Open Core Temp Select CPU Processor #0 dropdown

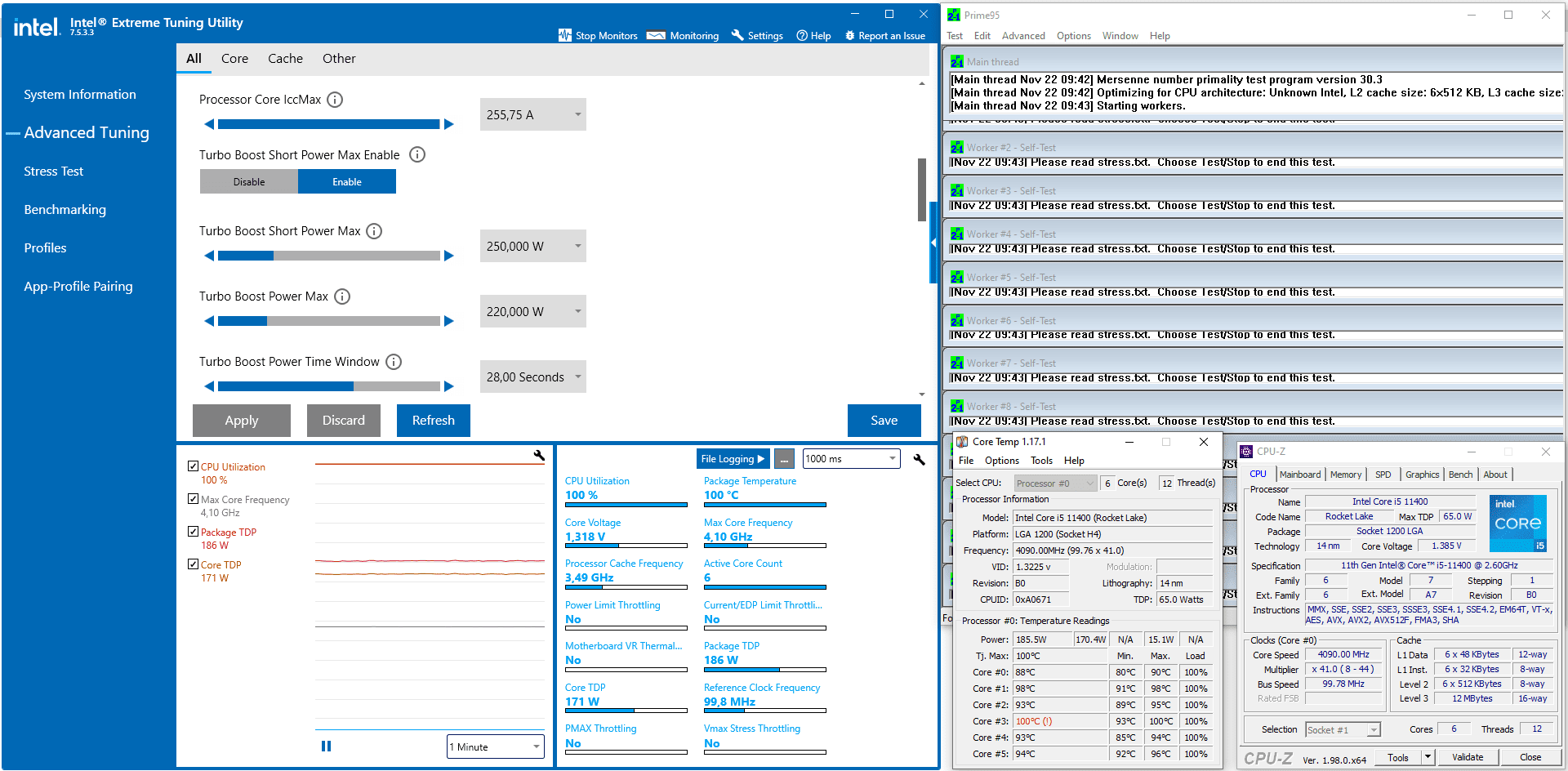1054,484
